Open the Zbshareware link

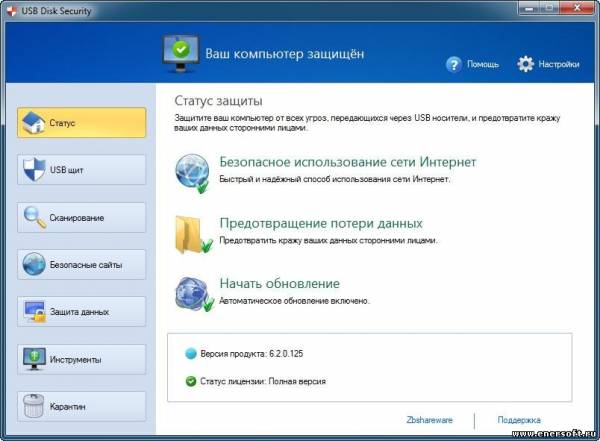pyautogui.click(x=429, y=420)
